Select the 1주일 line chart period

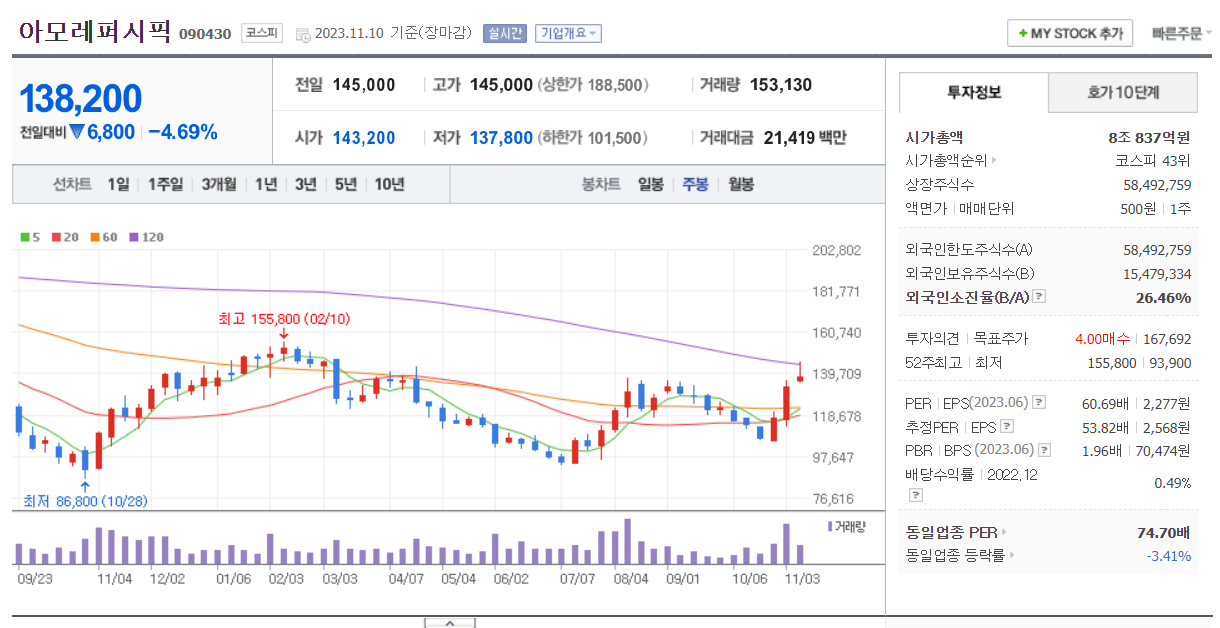click(165, 184)
